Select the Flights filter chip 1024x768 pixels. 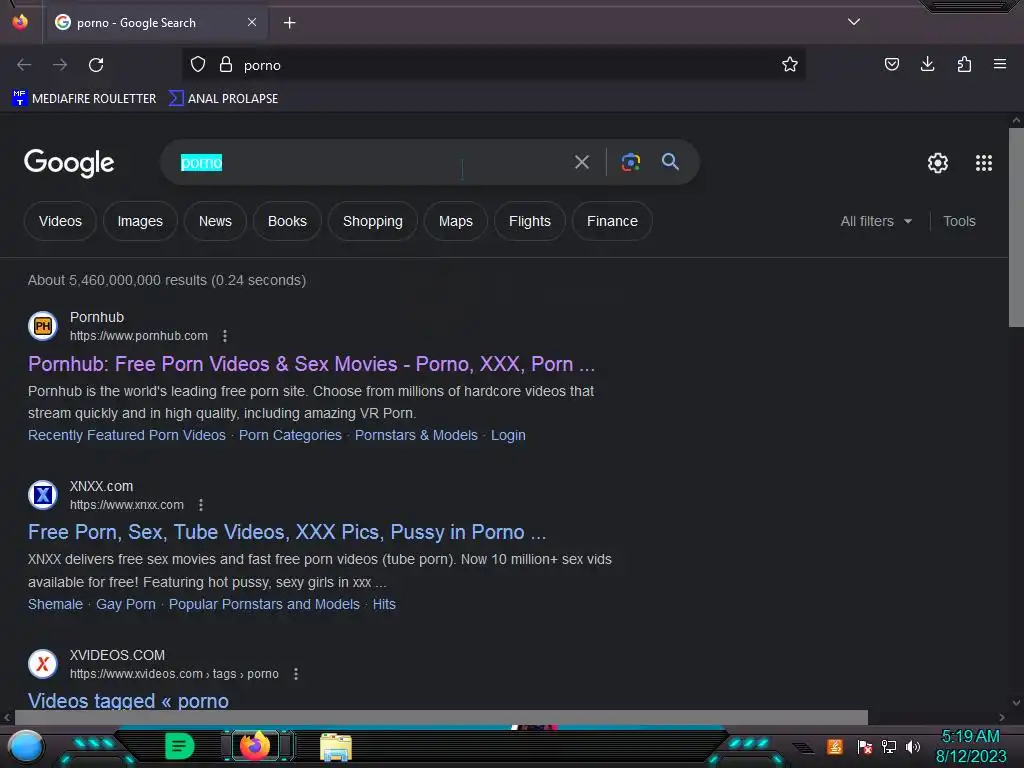(x=529, y=221)
